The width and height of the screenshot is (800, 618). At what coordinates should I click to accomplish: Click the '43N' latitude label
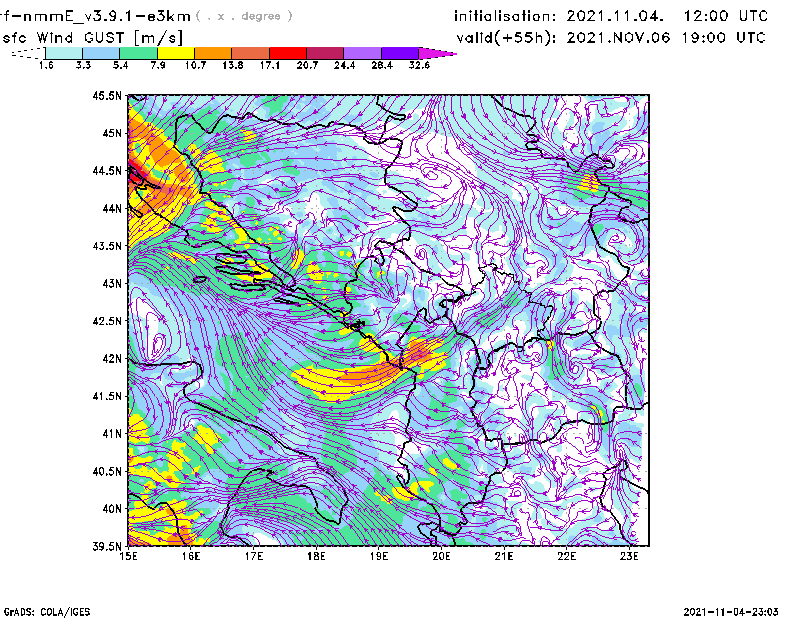pos(112,283)
